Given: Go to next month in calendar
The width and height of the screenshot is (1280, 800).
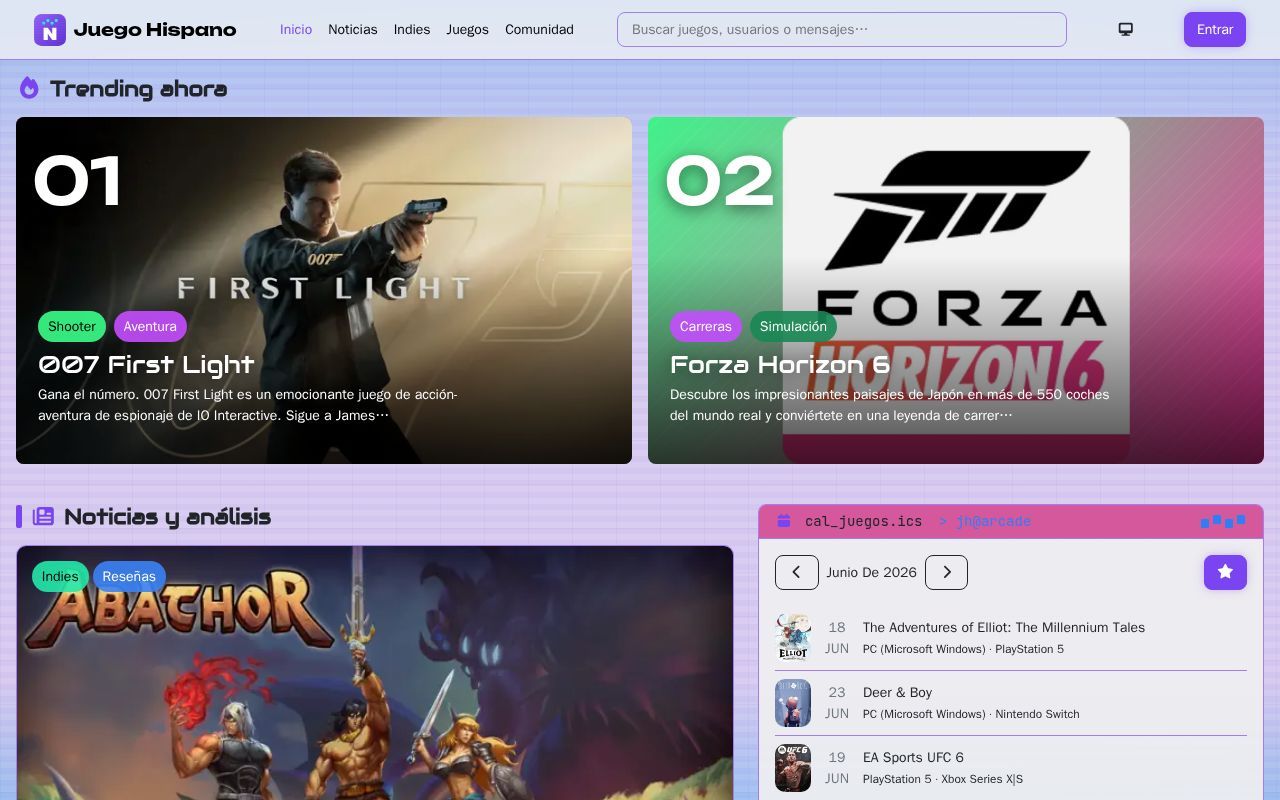Looking at the screenshot, I should (946, 572).
